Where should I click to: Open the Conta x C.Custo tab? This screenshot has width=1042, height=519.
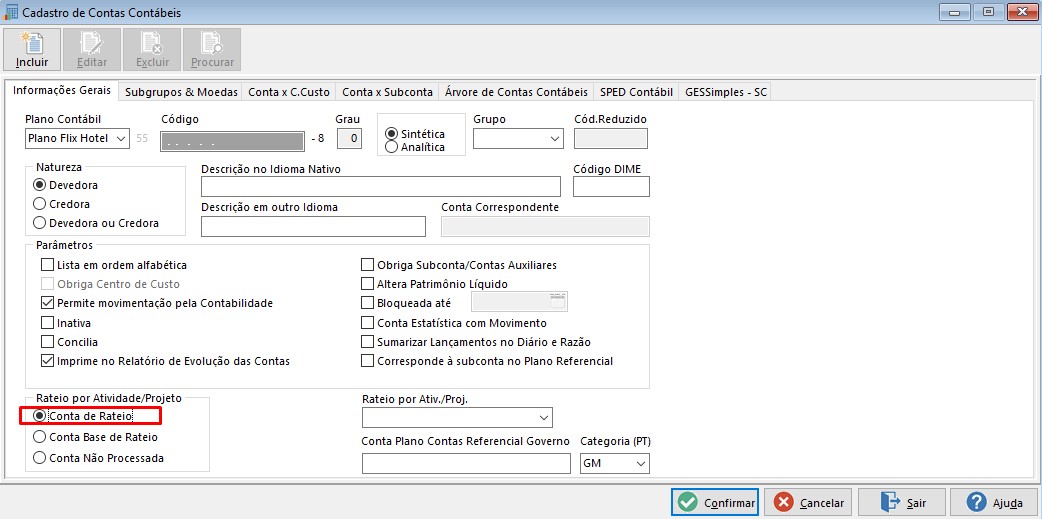click(289, 92)
